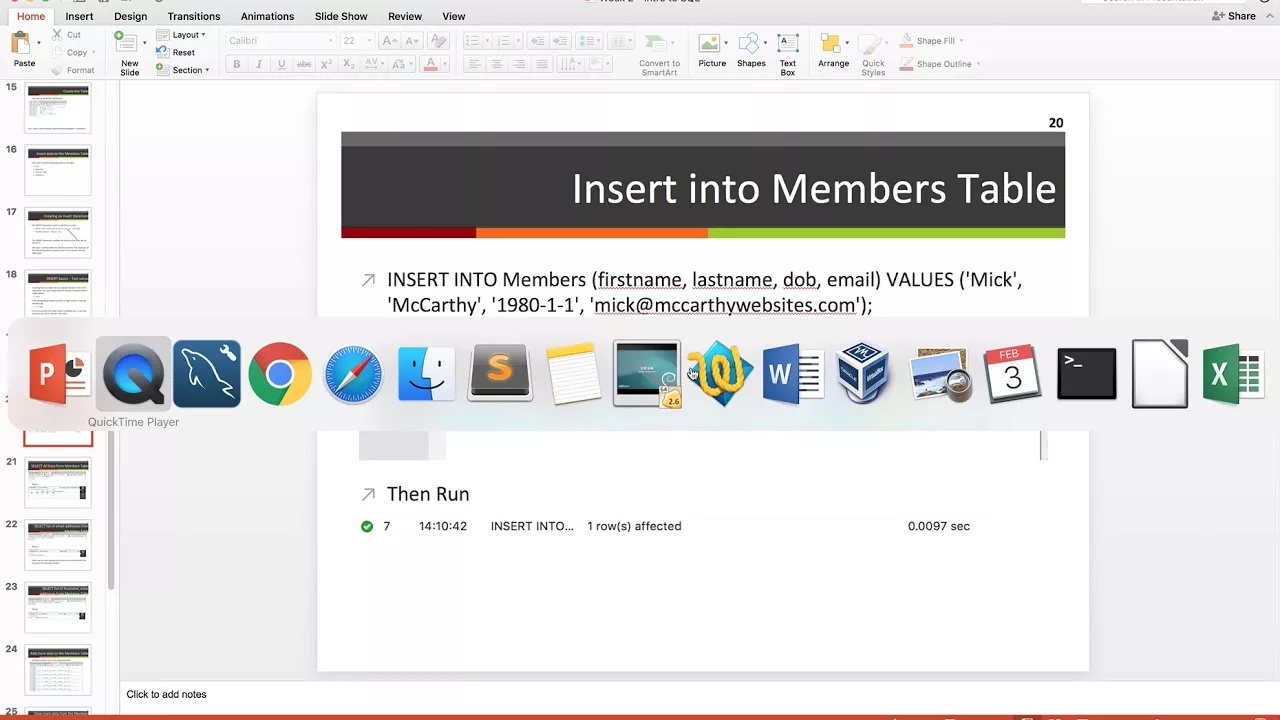The height and width of the screenshot is (720, 1280).
Task: Justify text alignment
Action: [x=542, y=64]
